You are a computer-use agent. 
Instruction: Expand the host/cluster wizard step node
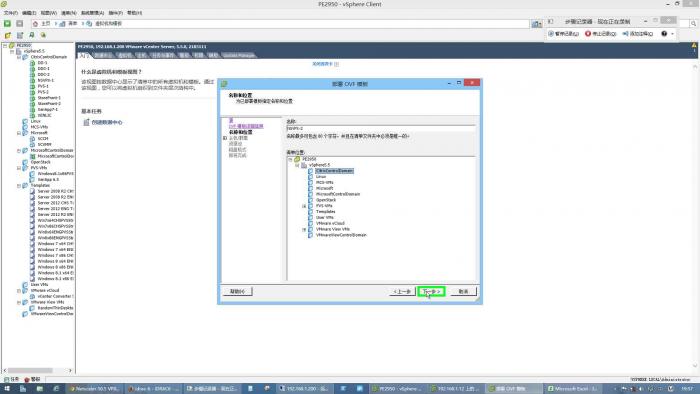point(225,138)
